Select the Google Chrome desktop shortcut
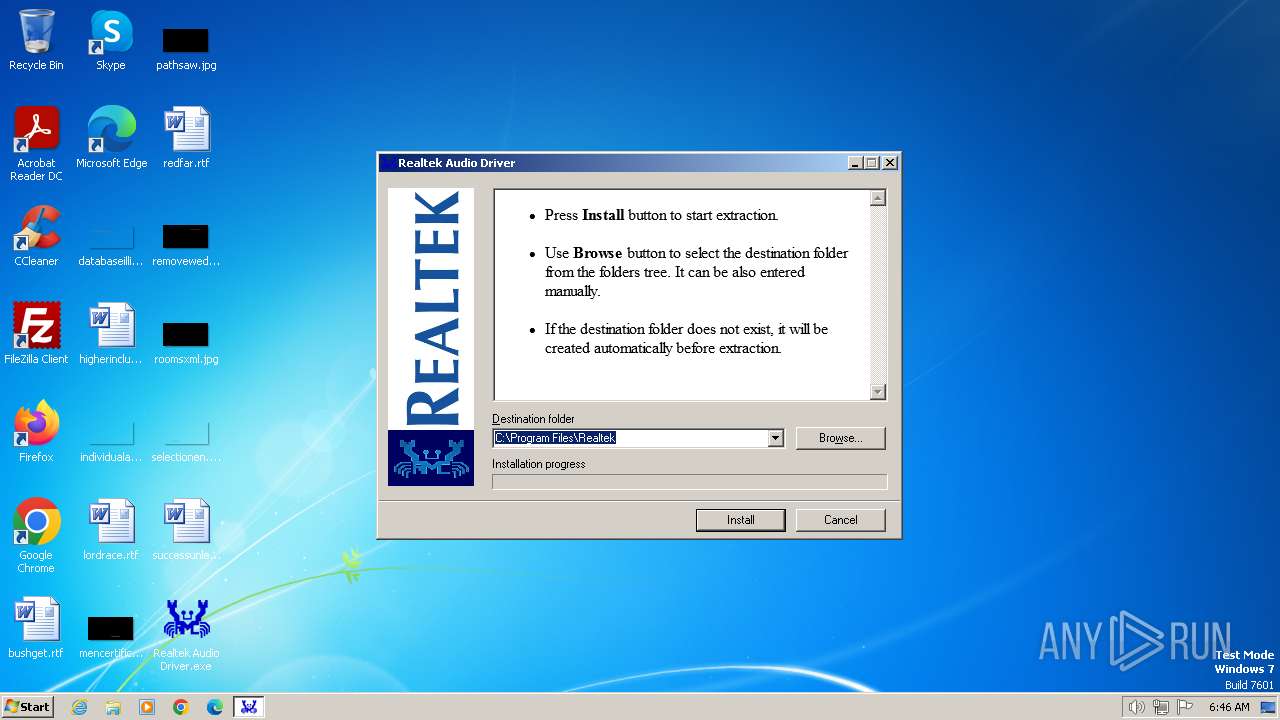1280x720 pixels. pos(36,536)
